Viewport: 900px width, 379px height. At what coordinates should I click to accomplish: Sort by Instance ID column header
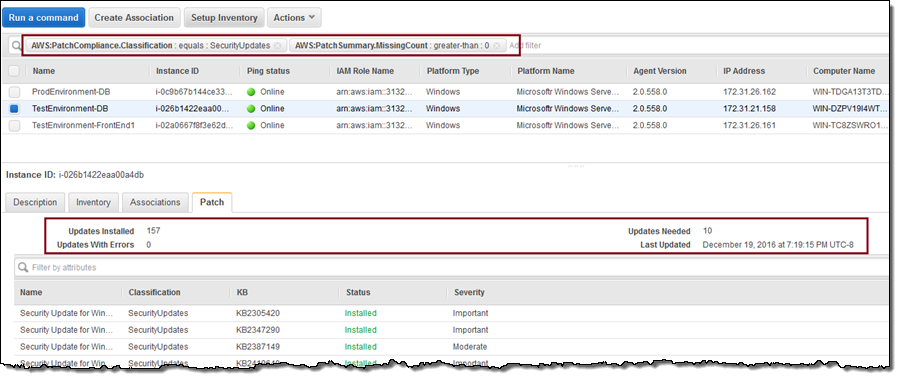177,71
